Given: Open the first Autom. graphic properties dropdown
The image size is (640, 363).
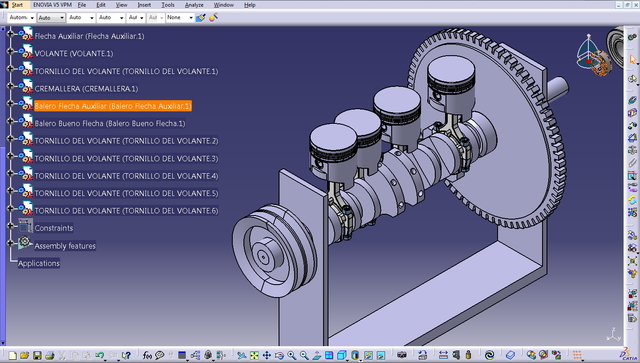Looking at the screenshot, I should tap(21, 18).
